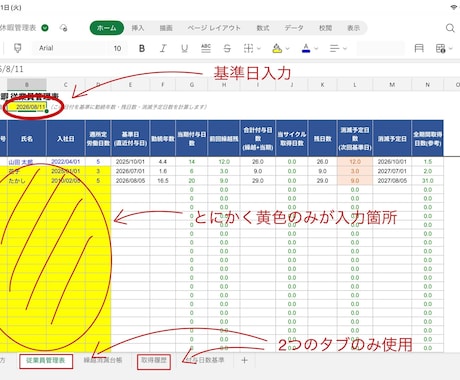This screenshot has height=380, width=460.
Task: Click the cell borders icon
Action: point(248,49)
